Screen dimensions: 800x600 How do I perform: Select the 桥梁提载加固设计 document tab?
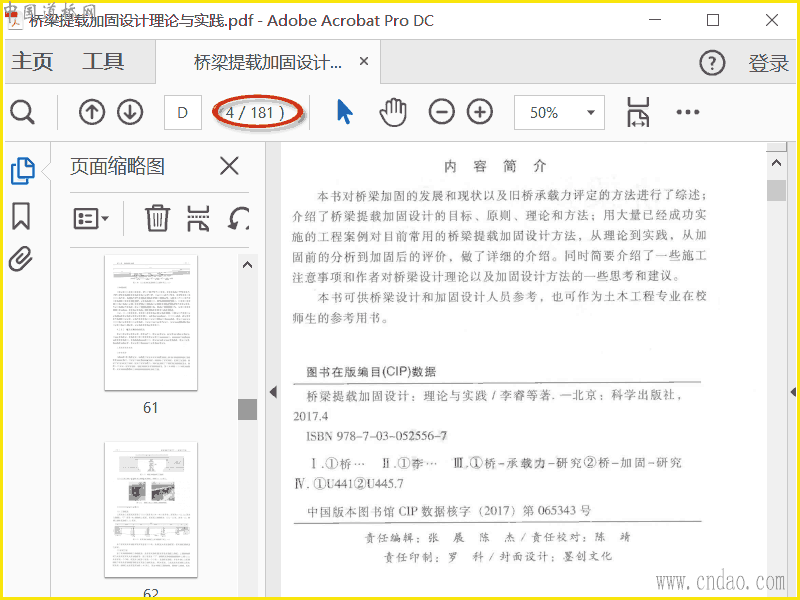267,62
